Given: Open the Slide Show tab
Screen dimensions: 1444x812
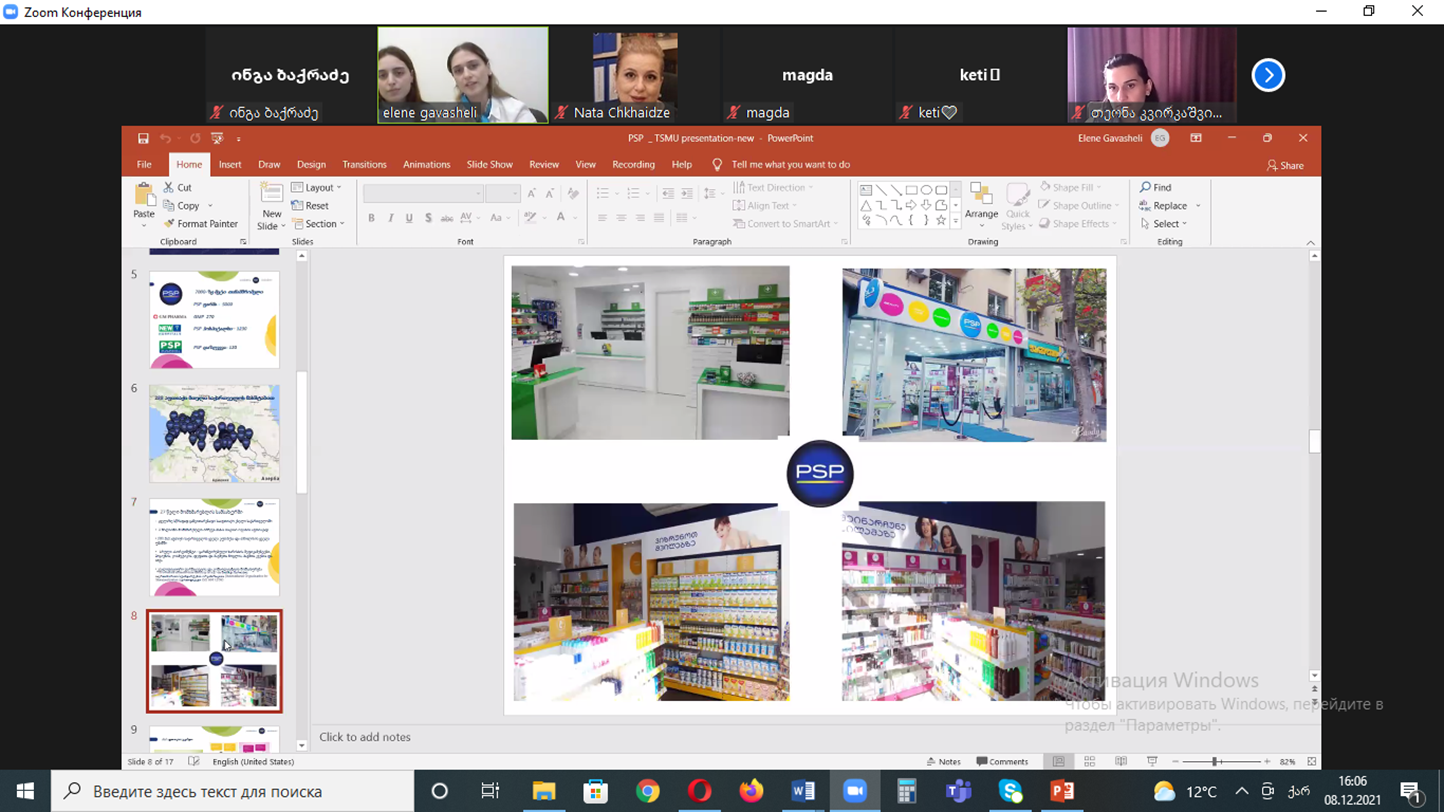Looking at the screenshot, I should point(490,165).
